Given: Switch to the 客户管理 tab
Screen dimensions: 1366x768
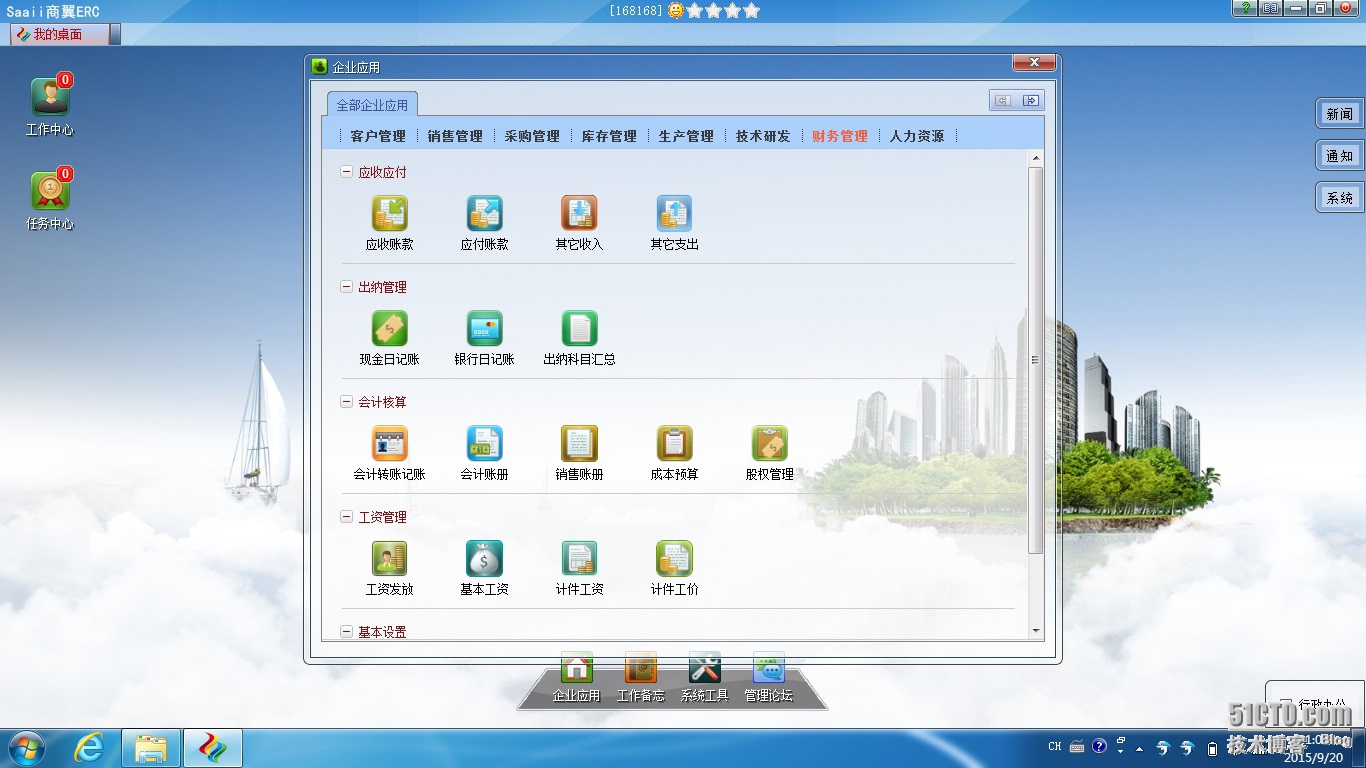Looking at the screenshot, I should coord(378,136).
